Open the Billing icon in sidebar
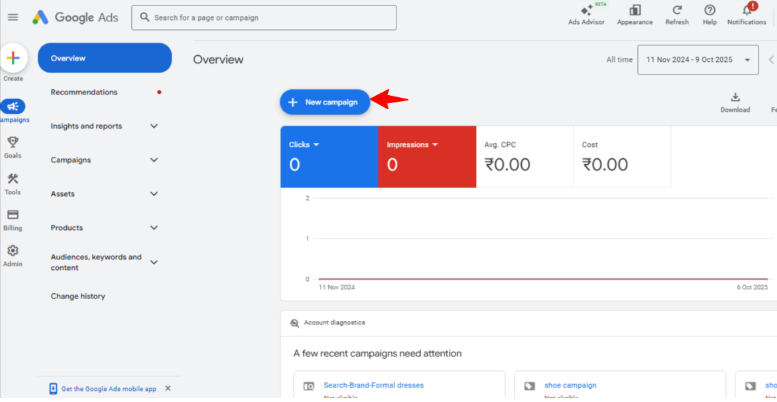The height and width of the screenshot is (402, 777). tap(13, 215)
